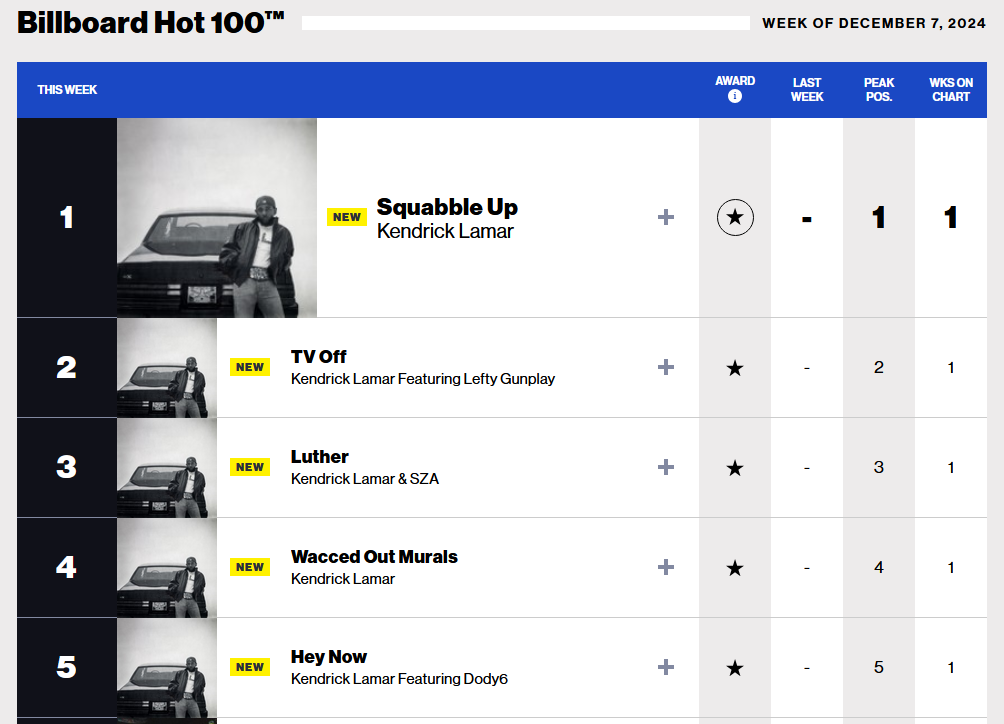
Task: Click weeks on chart value for Luther
Action: [951, 467]
